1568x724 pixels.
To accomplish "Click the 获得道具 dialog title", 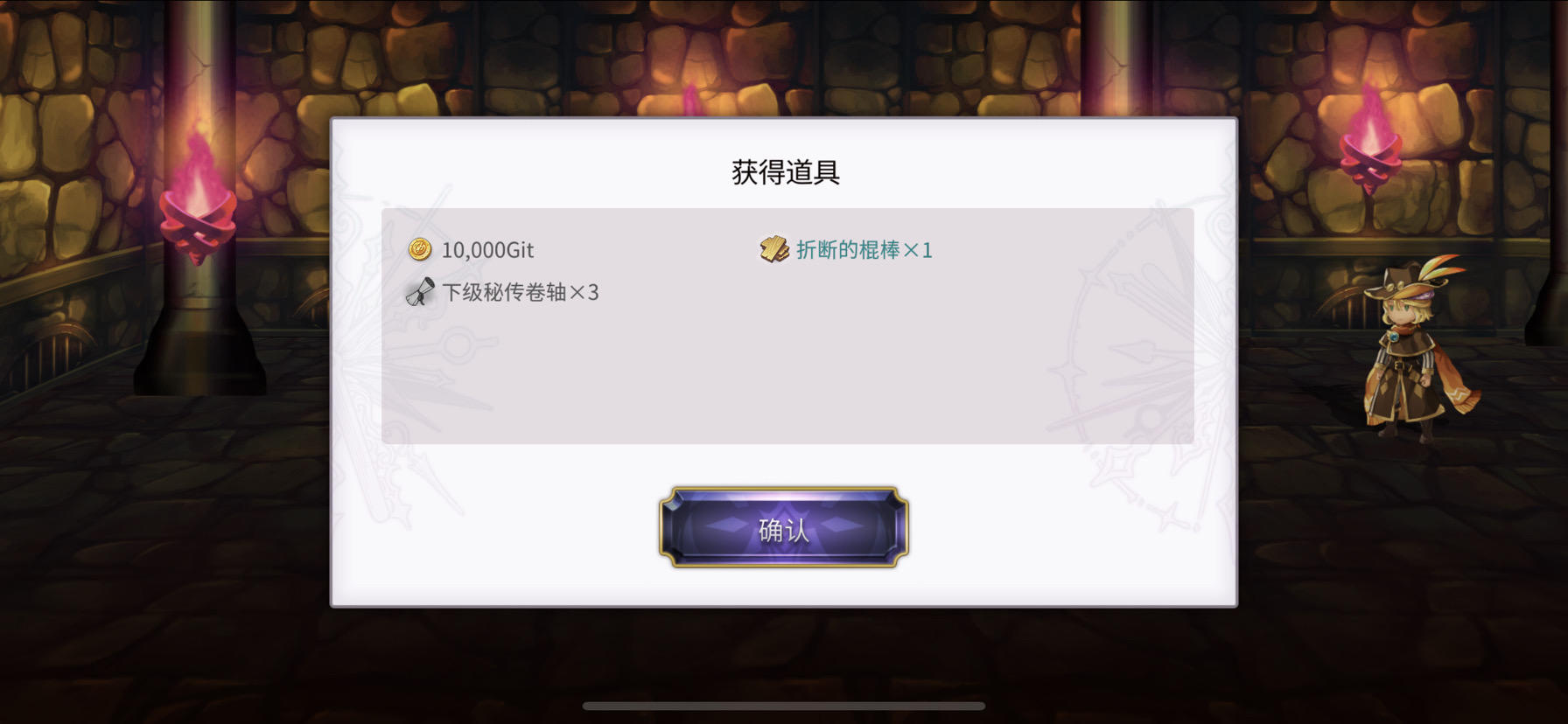I will pos(785,172).
